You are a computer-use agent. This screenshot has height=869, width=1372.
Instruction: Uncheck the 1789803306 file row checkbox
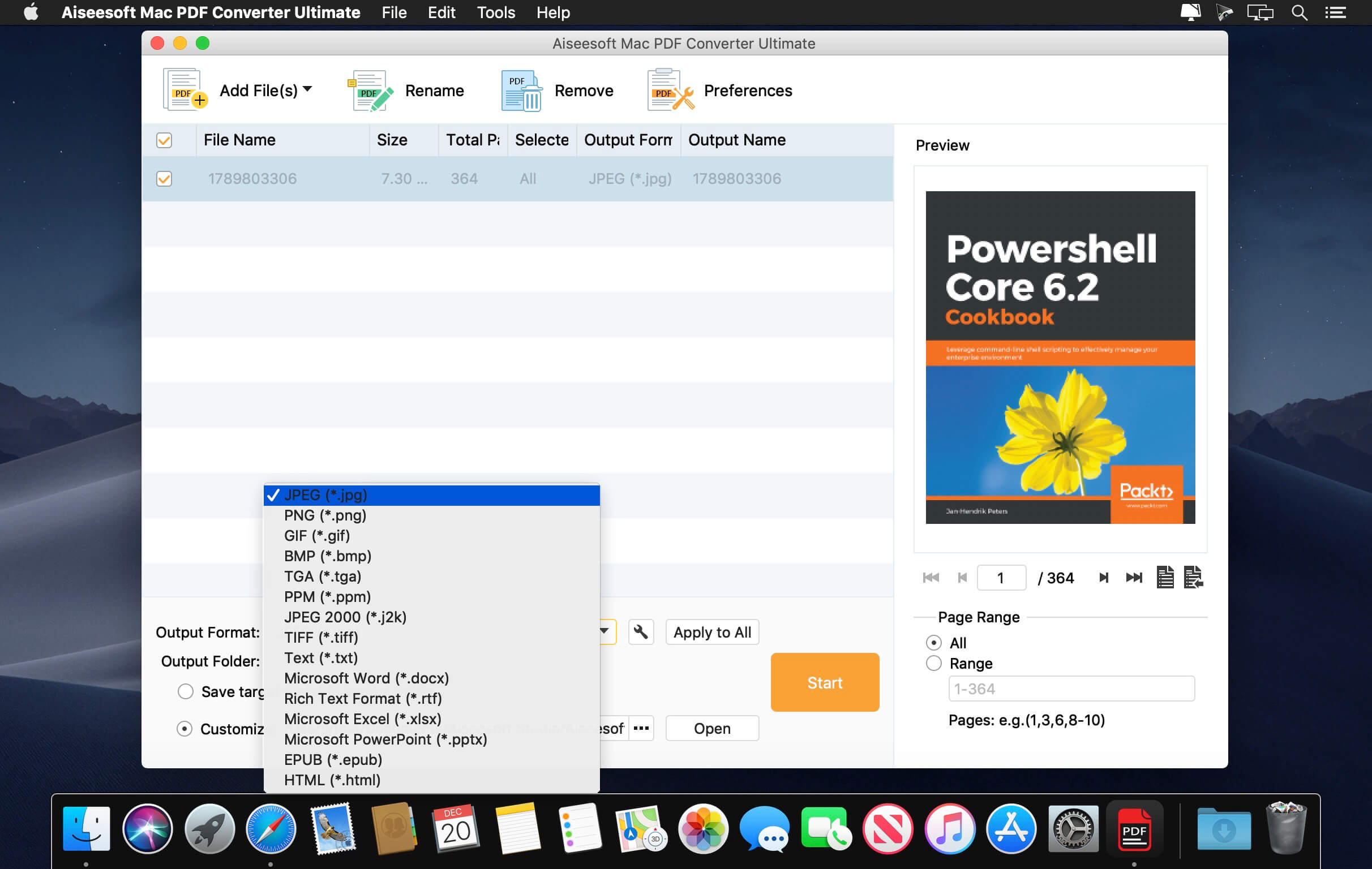pos(164,179)
